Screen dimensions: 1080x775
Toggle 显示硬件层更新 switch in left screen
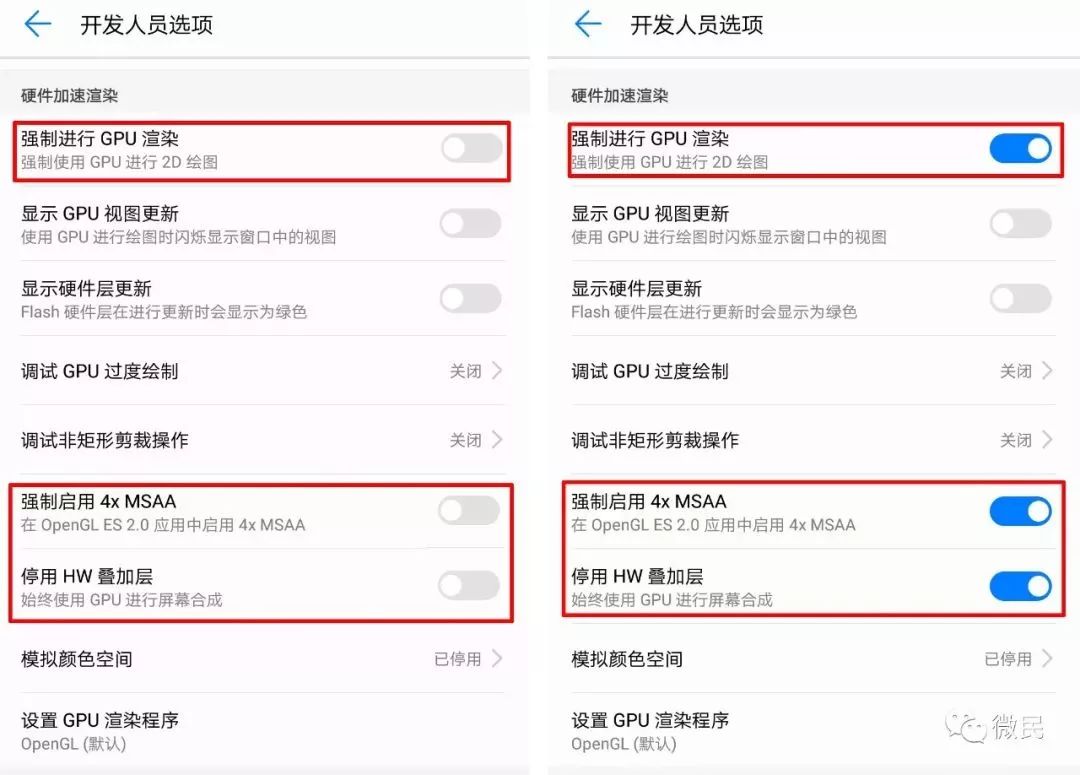471,298
